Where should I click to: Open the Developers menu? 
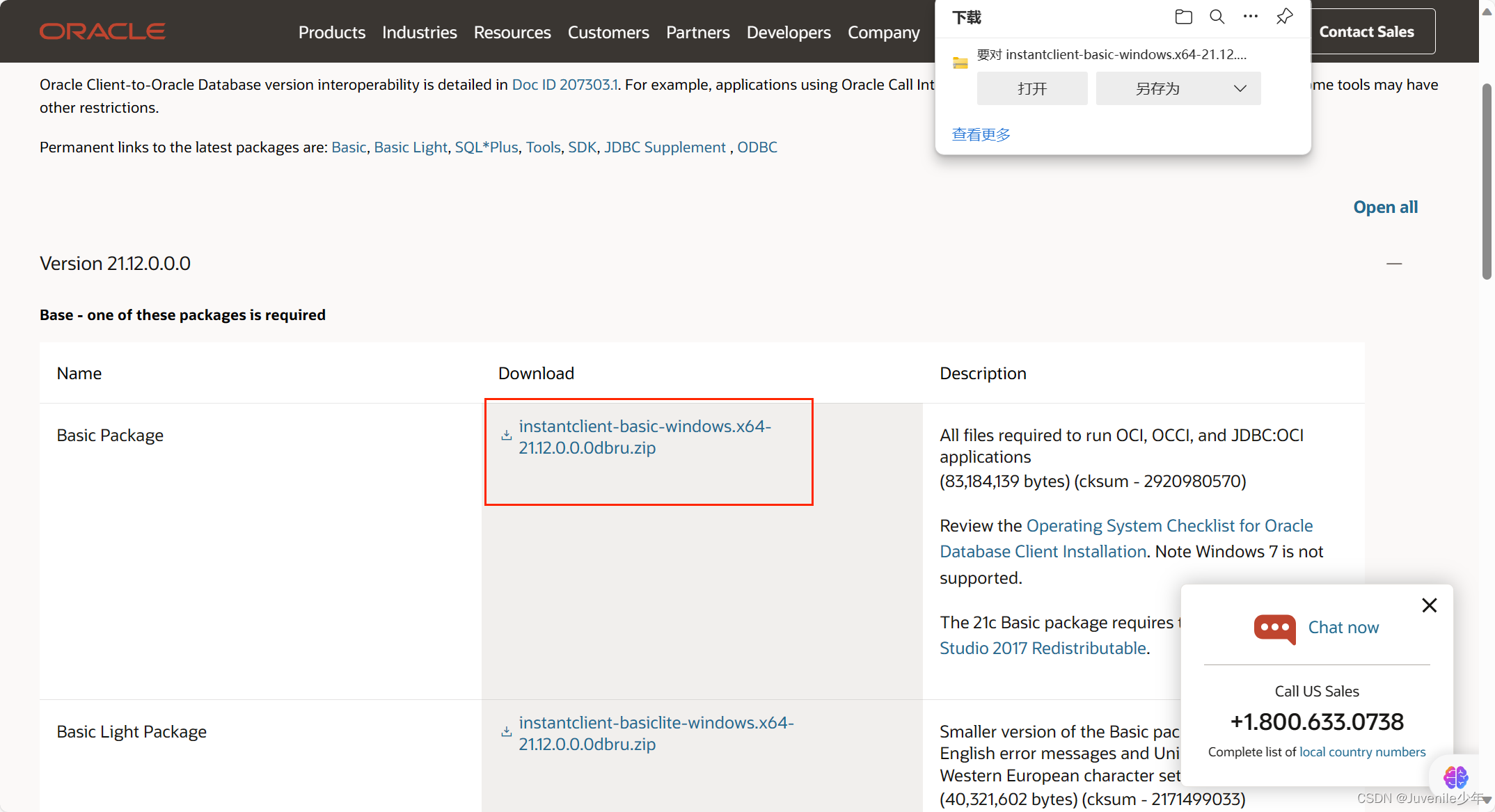coord(789,32)
